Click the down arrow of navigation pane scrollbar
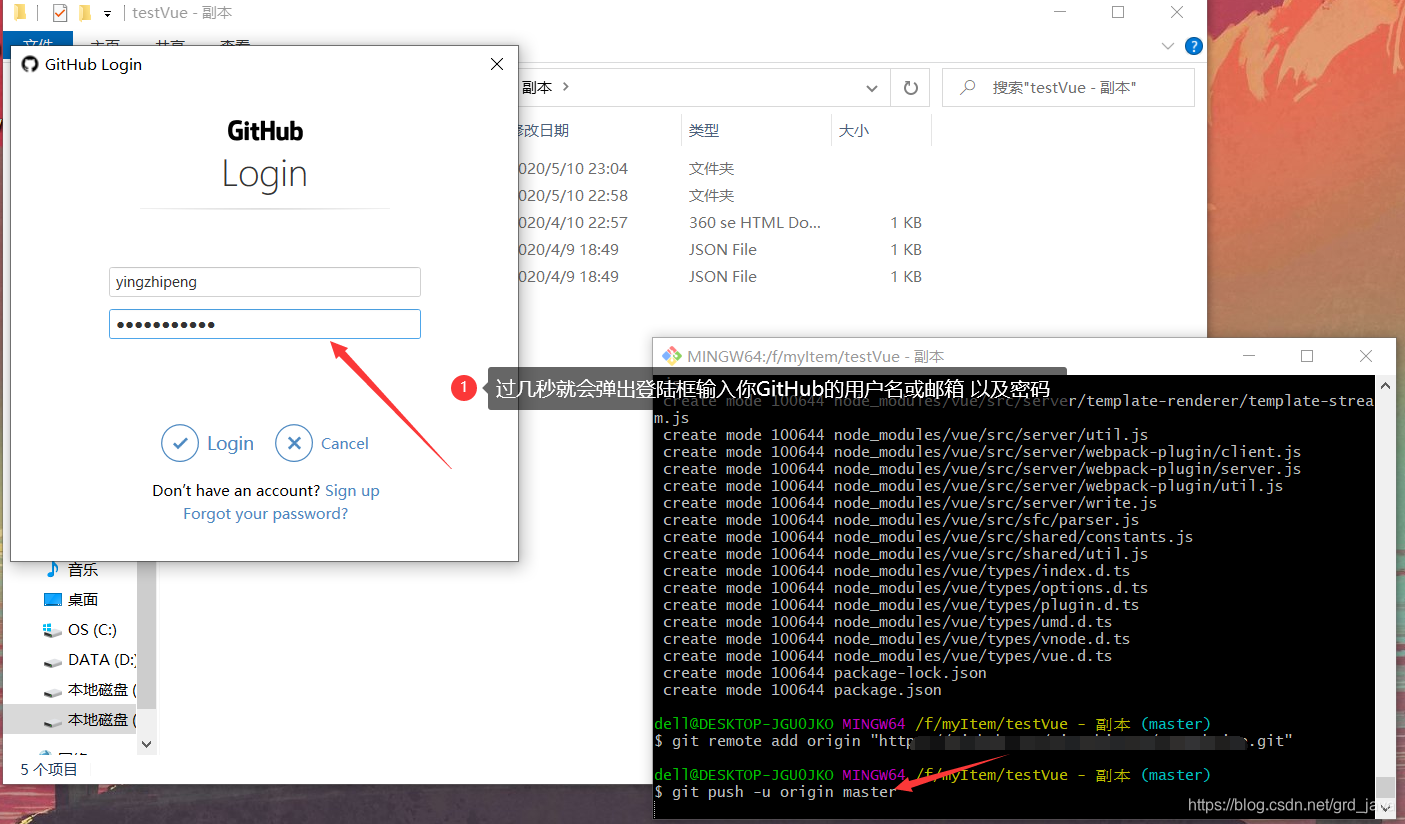Viewport: 1405px width, 824px height. [x=146, y=743]
